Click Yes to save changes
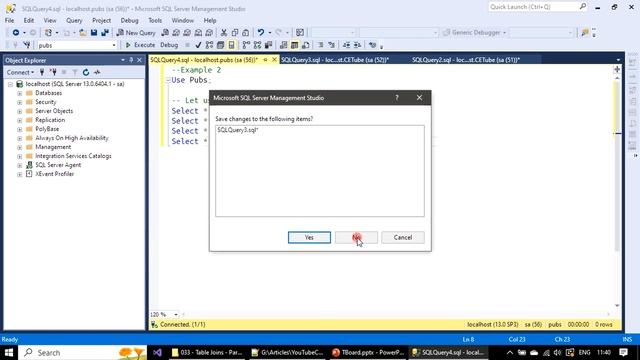The image size is (640, 360). [x=309, y=237]
